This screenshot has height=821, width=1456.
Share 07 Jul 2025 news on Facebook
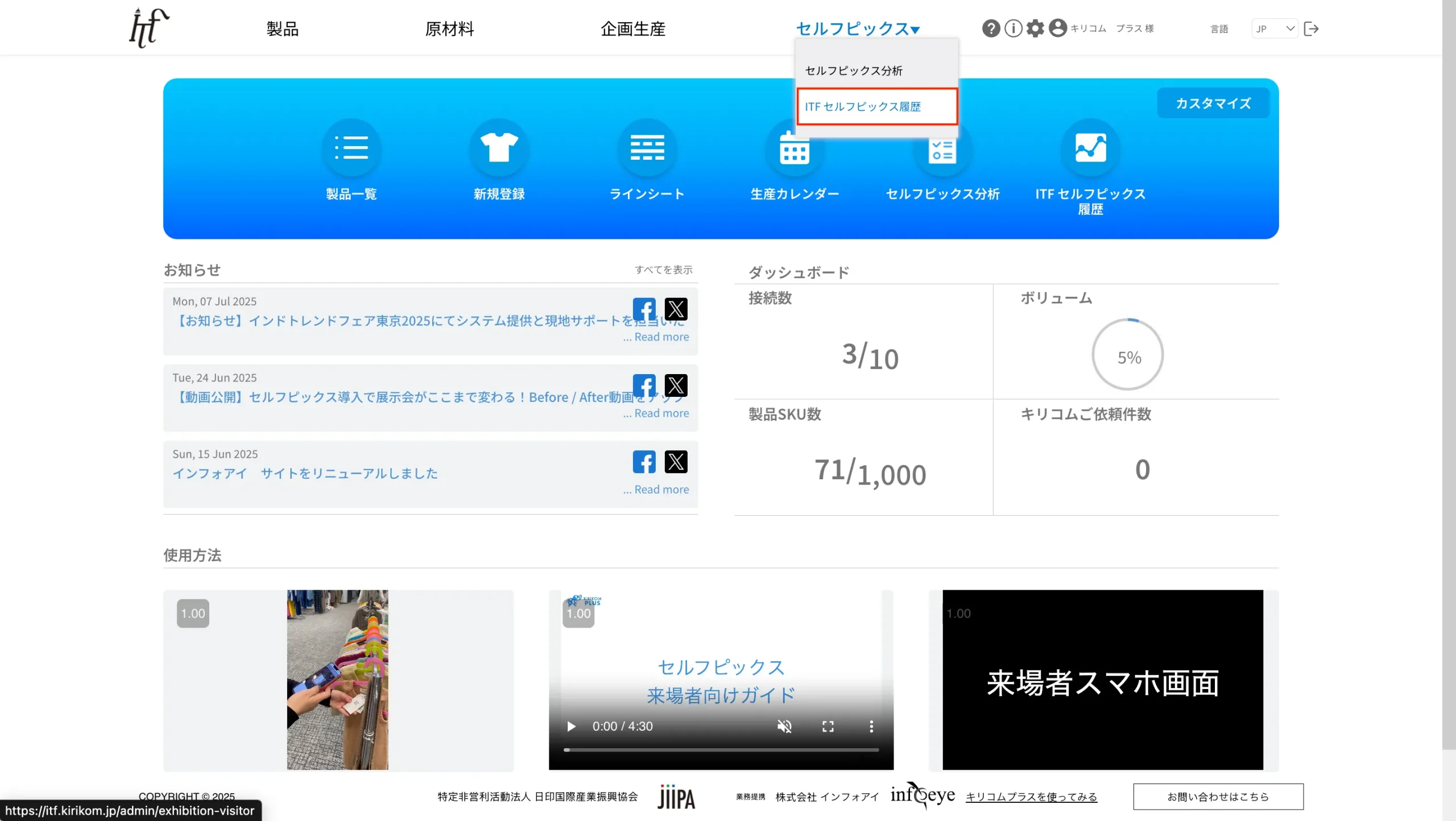tap(644, 309)
